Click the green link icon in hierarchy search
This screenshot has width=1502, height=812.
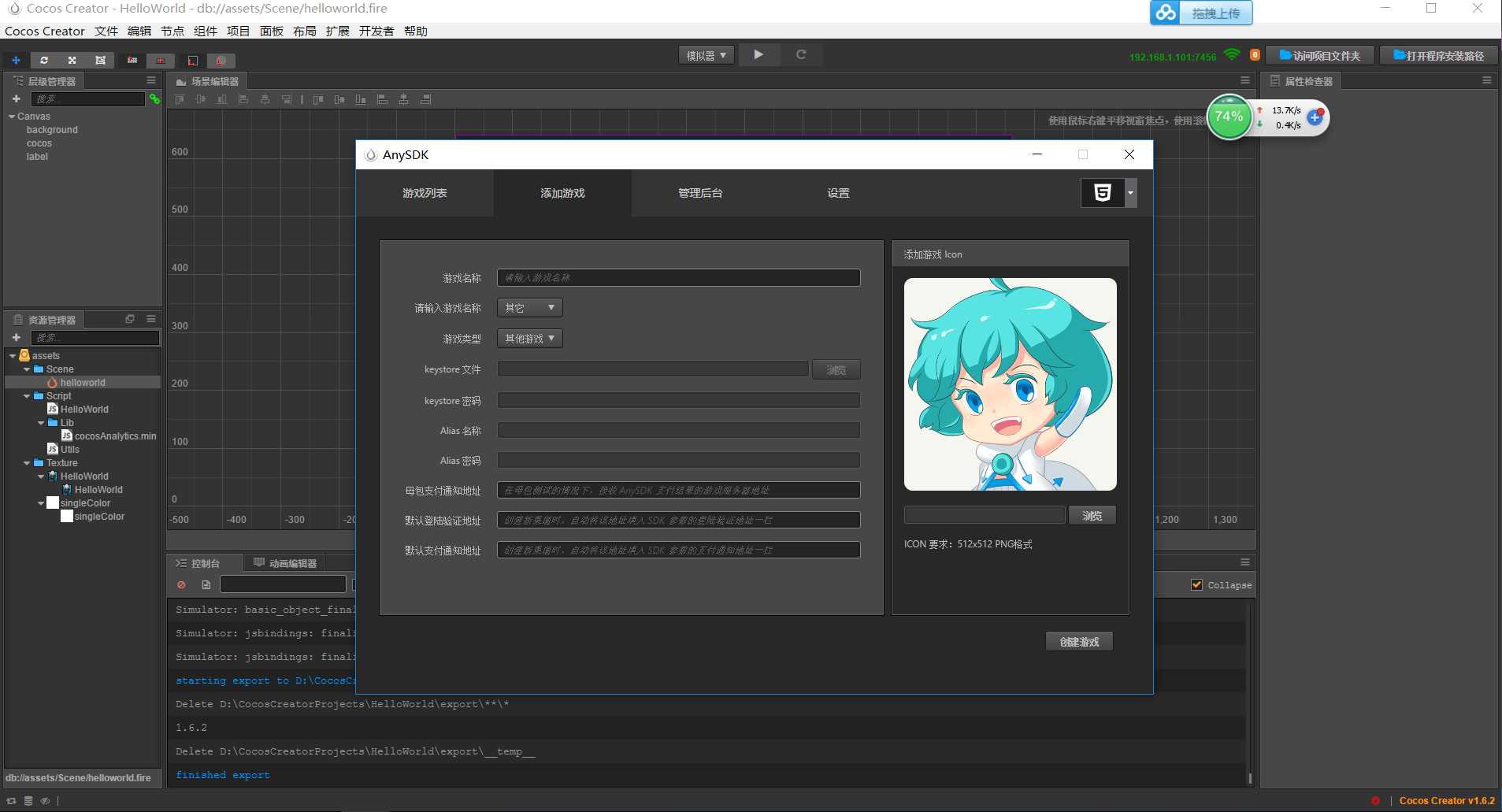(x=154, y=98)
